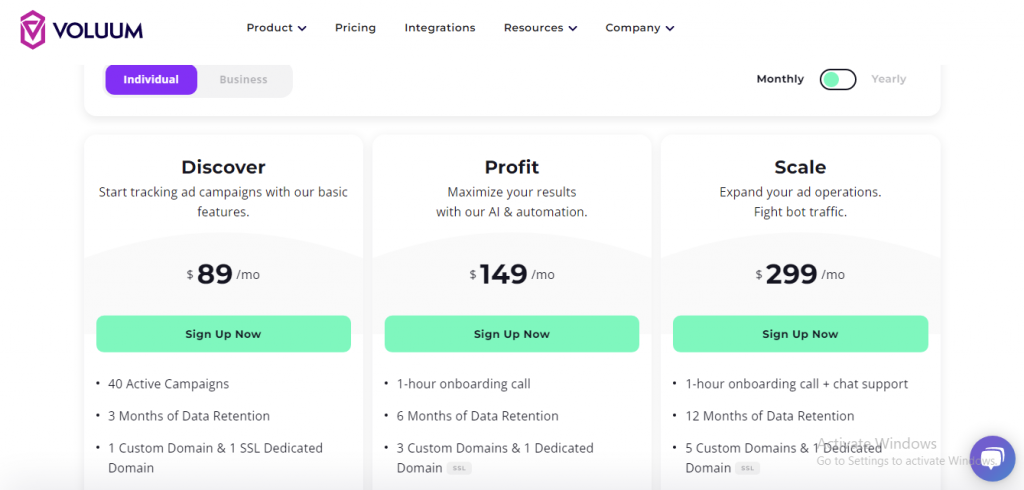Sign up for the Profit plan
Screen dimensions: 1024x490
(x=512, y=334)
